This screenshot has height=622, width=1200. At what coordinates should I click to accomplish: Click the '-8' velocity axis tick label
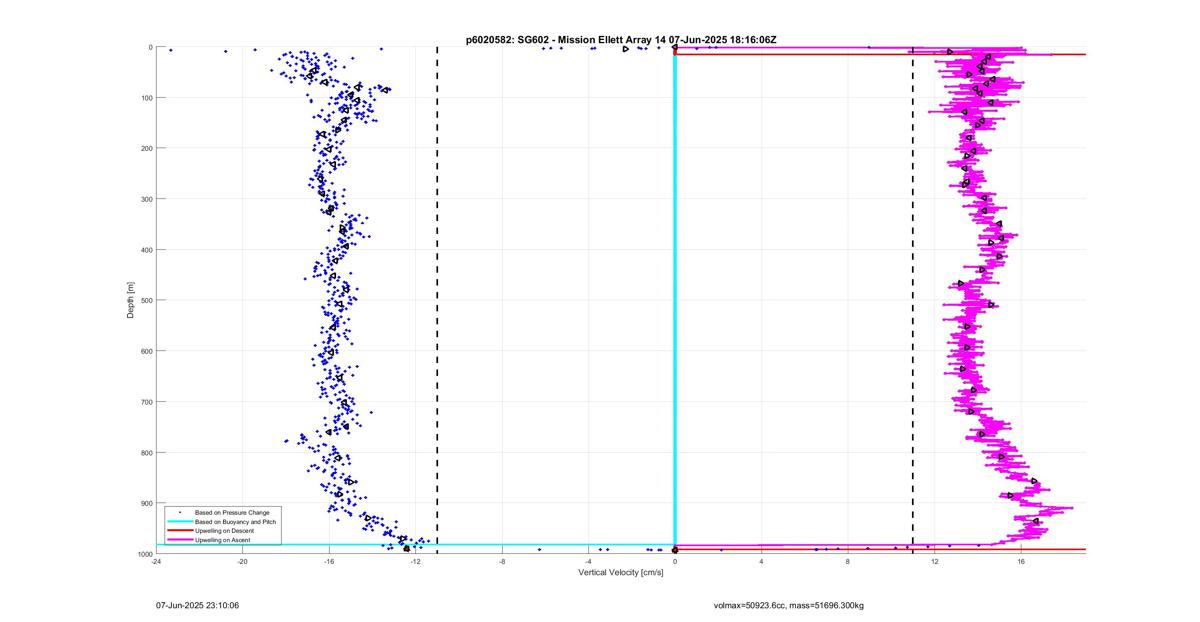tap(502, 562)
